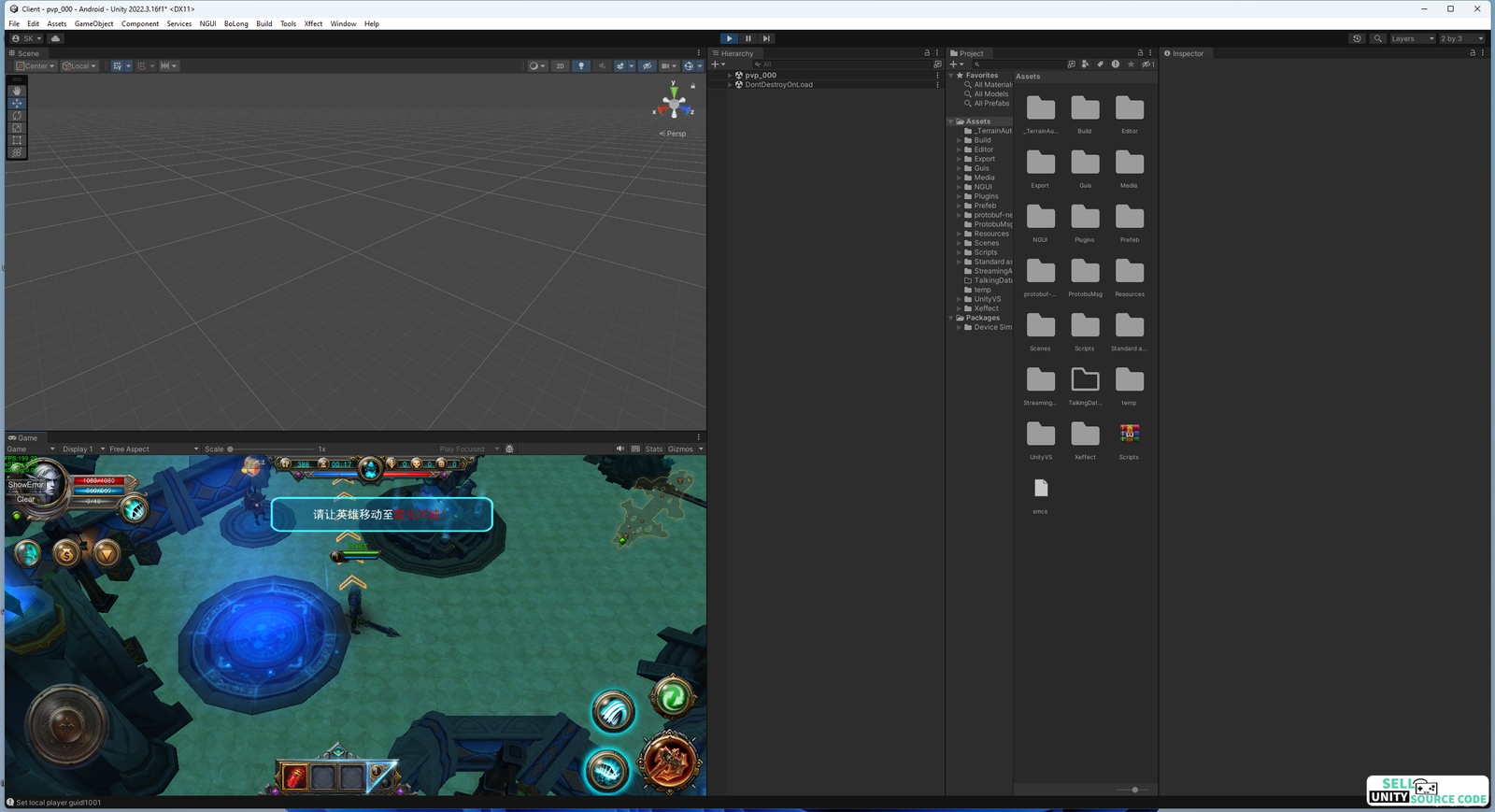
Task: Open the Xffect menu
Action: (314, 23)
